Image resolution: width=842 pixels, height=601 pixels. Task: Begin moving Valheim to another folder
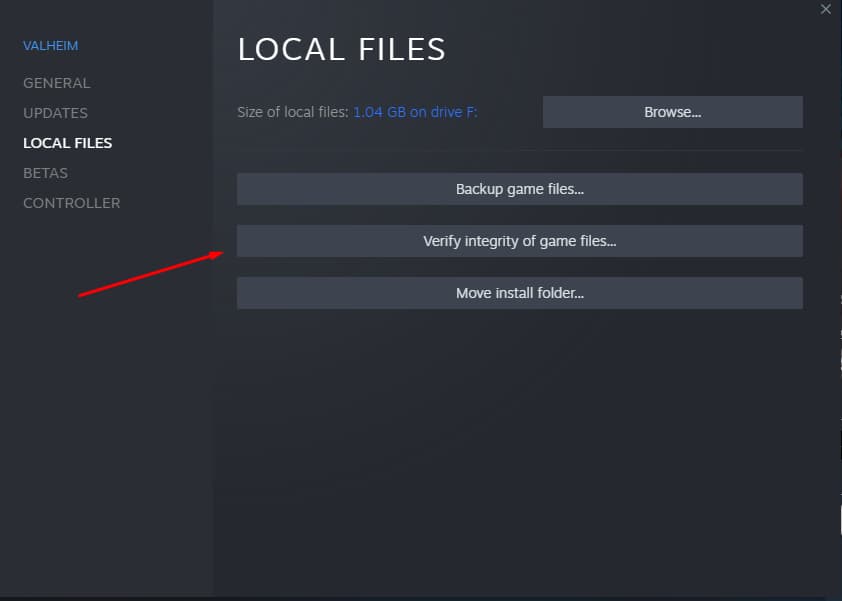519,292
